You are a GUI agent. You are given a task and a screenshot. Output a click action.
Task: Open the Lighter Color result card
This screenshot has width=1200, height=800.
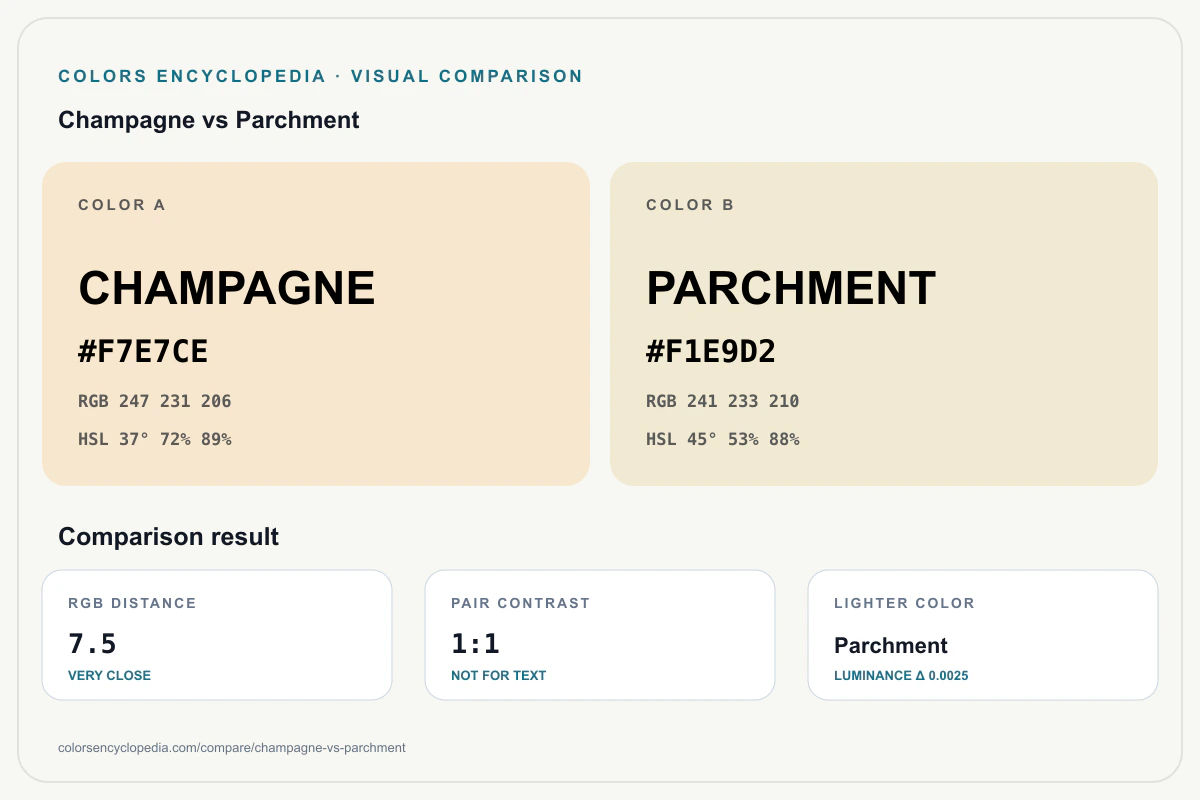(983, 635)
